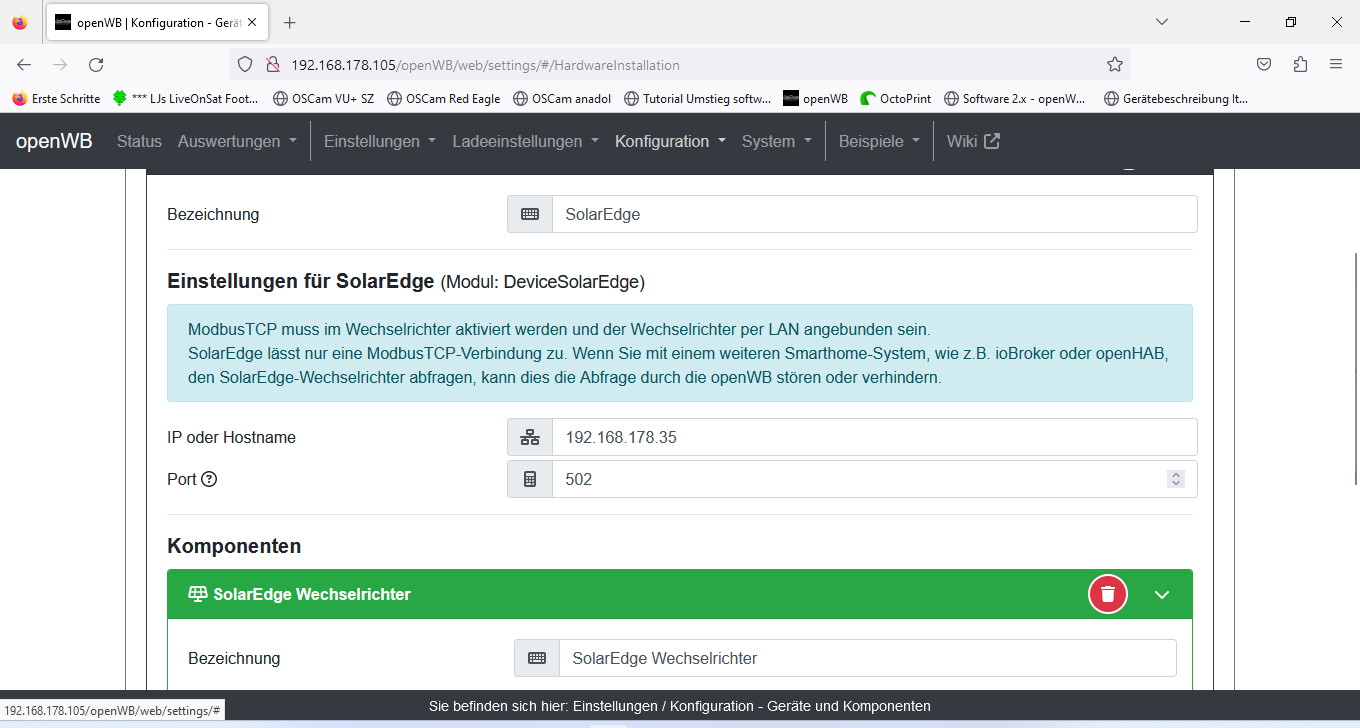Edit the device Bezeichnung field containing SolarEdge
This screenshot has height=728, width=1360.
click(x=874, y=214)
